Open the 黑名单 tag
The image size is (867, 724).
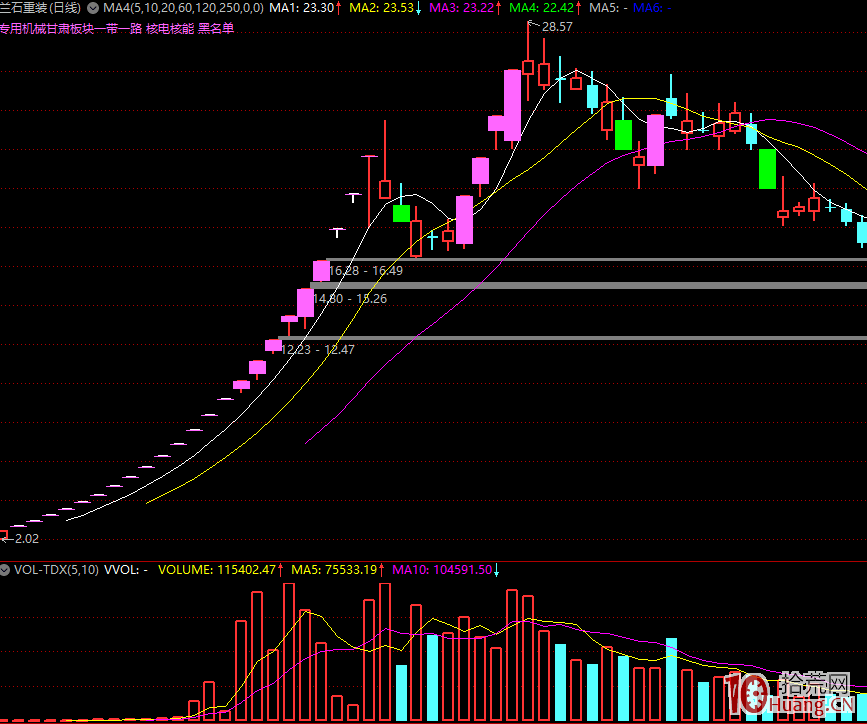(216, 28)
